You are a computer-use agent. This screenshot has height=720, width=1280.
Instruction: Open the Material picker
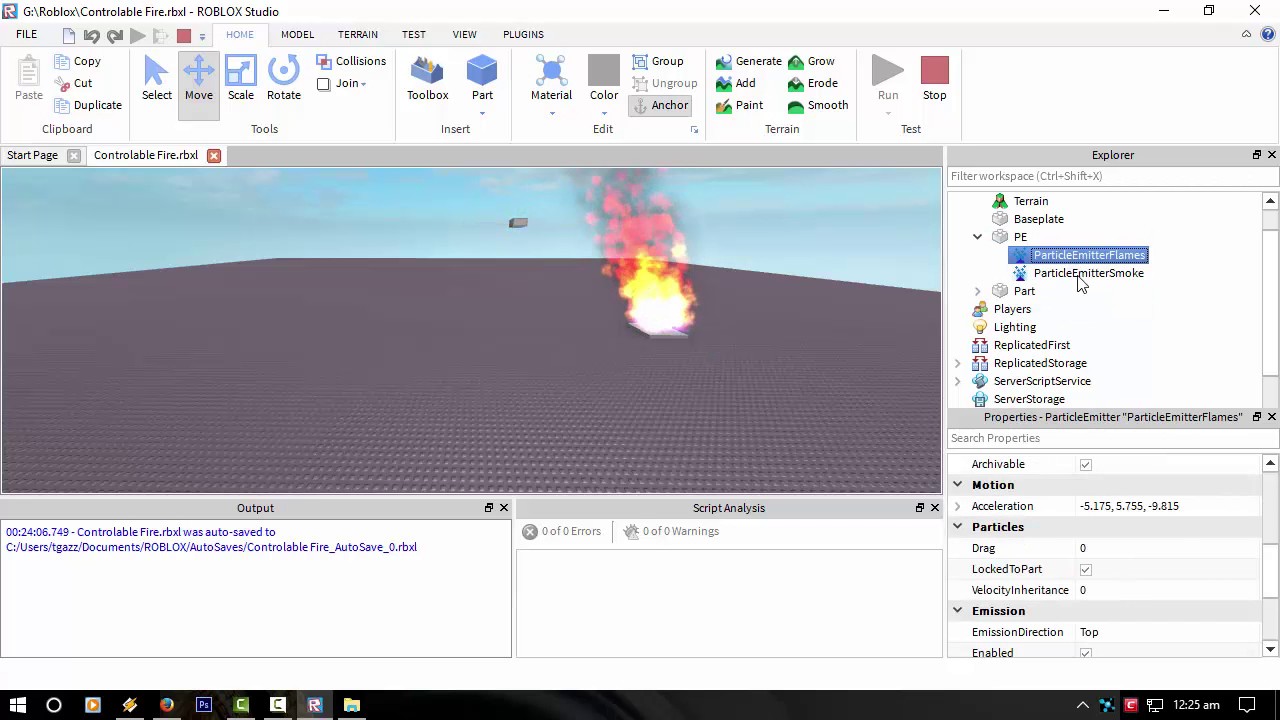tap(551, 80)
